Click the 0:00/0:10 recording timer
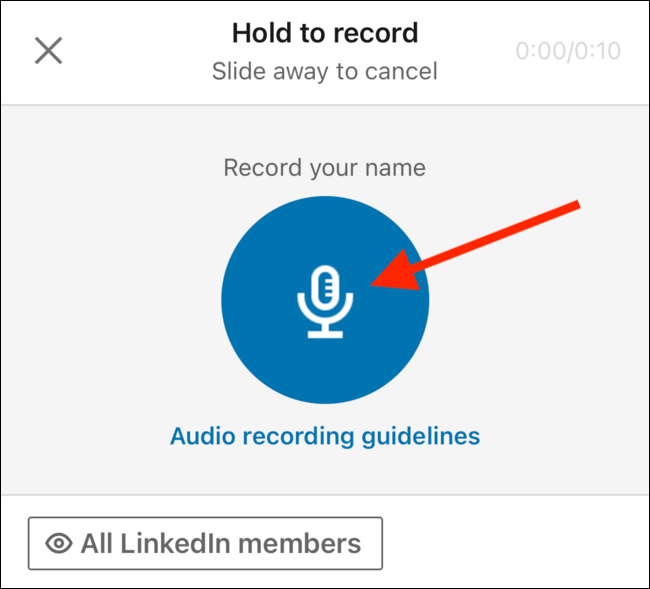Image resolution: width=650 pixels, height=589 pixels. click(565, 50)
